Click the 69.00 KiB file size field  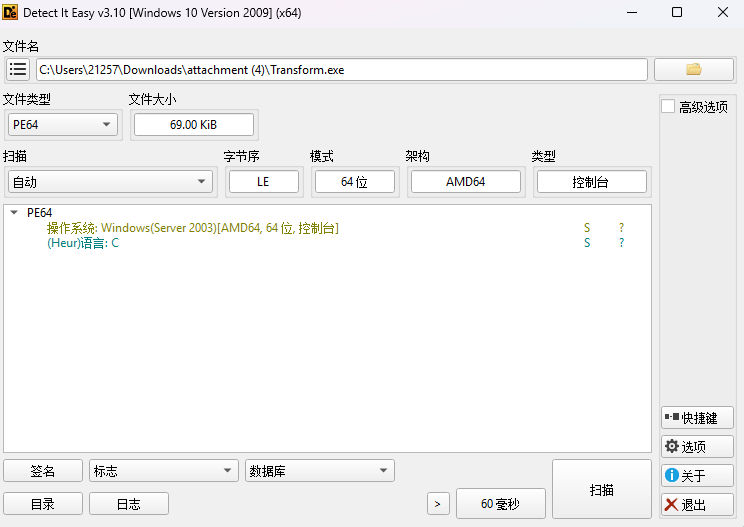click(194, 125)
